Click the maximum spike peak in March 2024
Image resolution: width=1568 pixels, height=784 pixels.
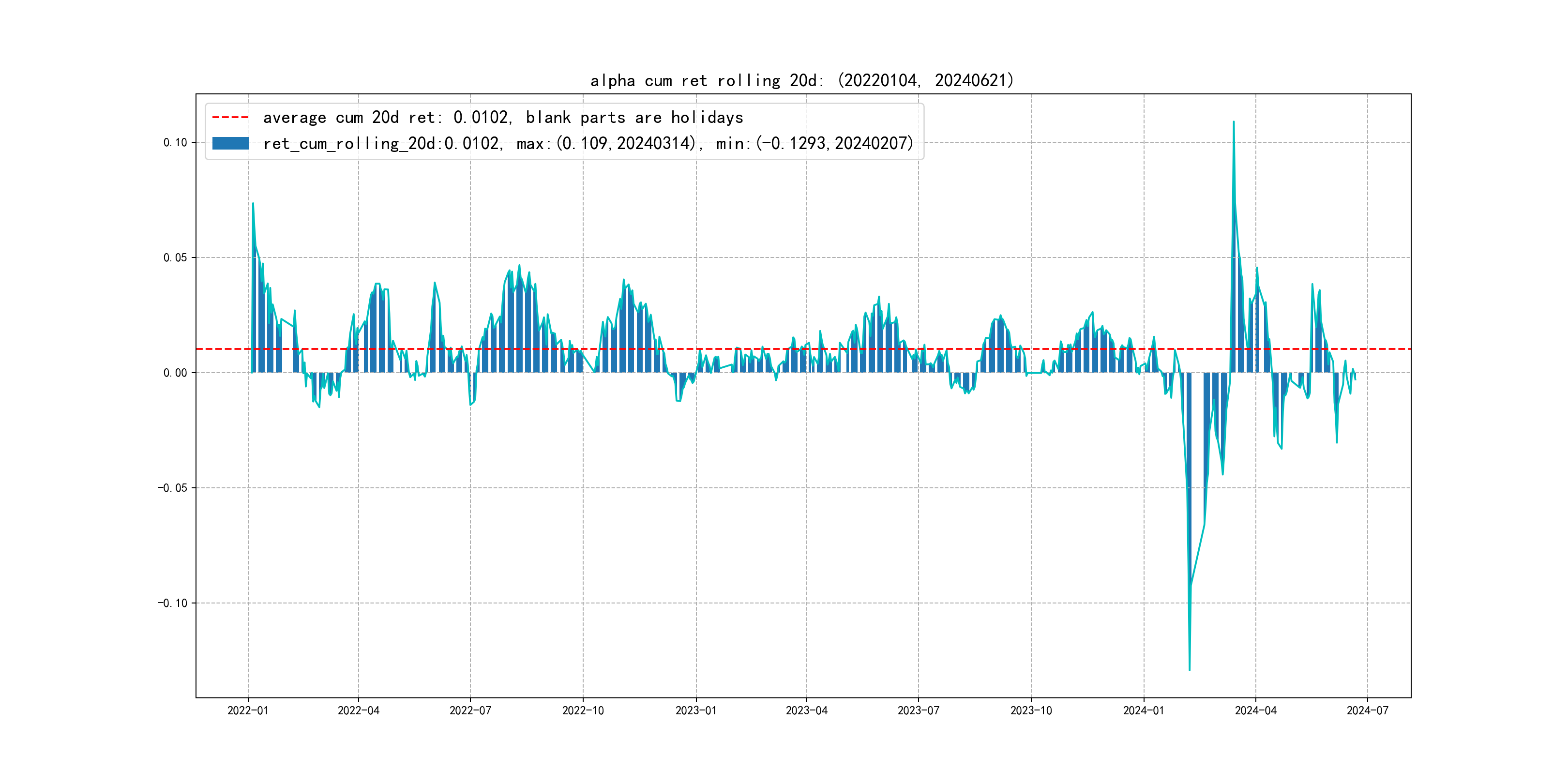(1233, 122)
